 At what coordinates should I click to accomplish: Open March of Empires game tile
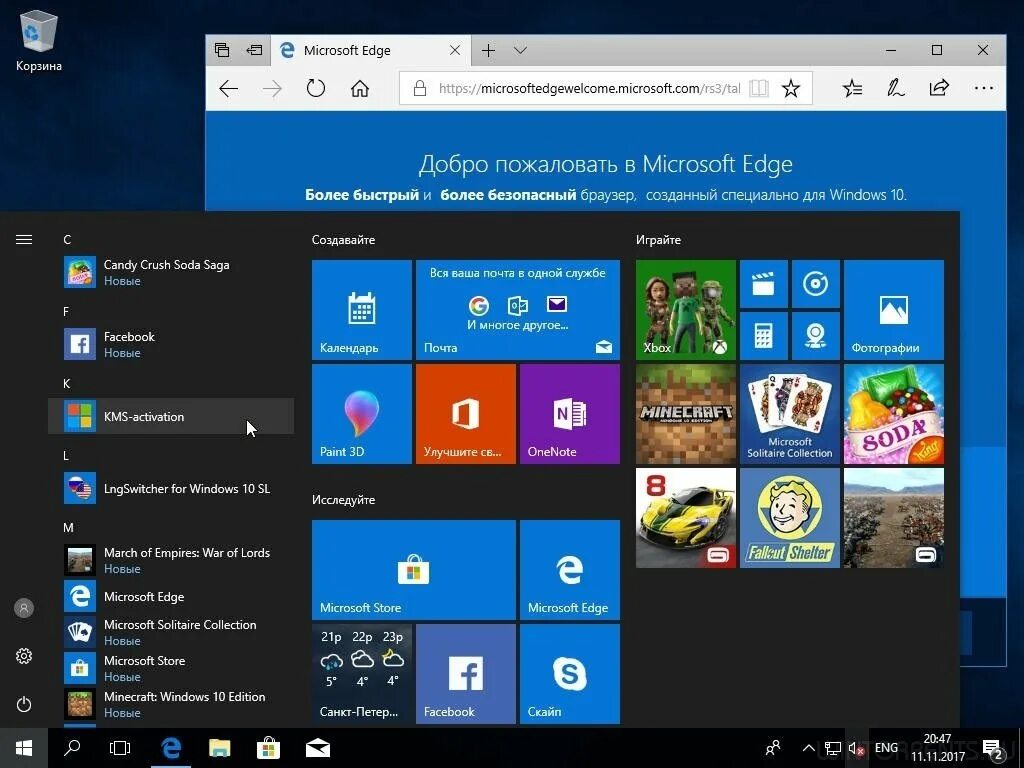tap(893, 518)
